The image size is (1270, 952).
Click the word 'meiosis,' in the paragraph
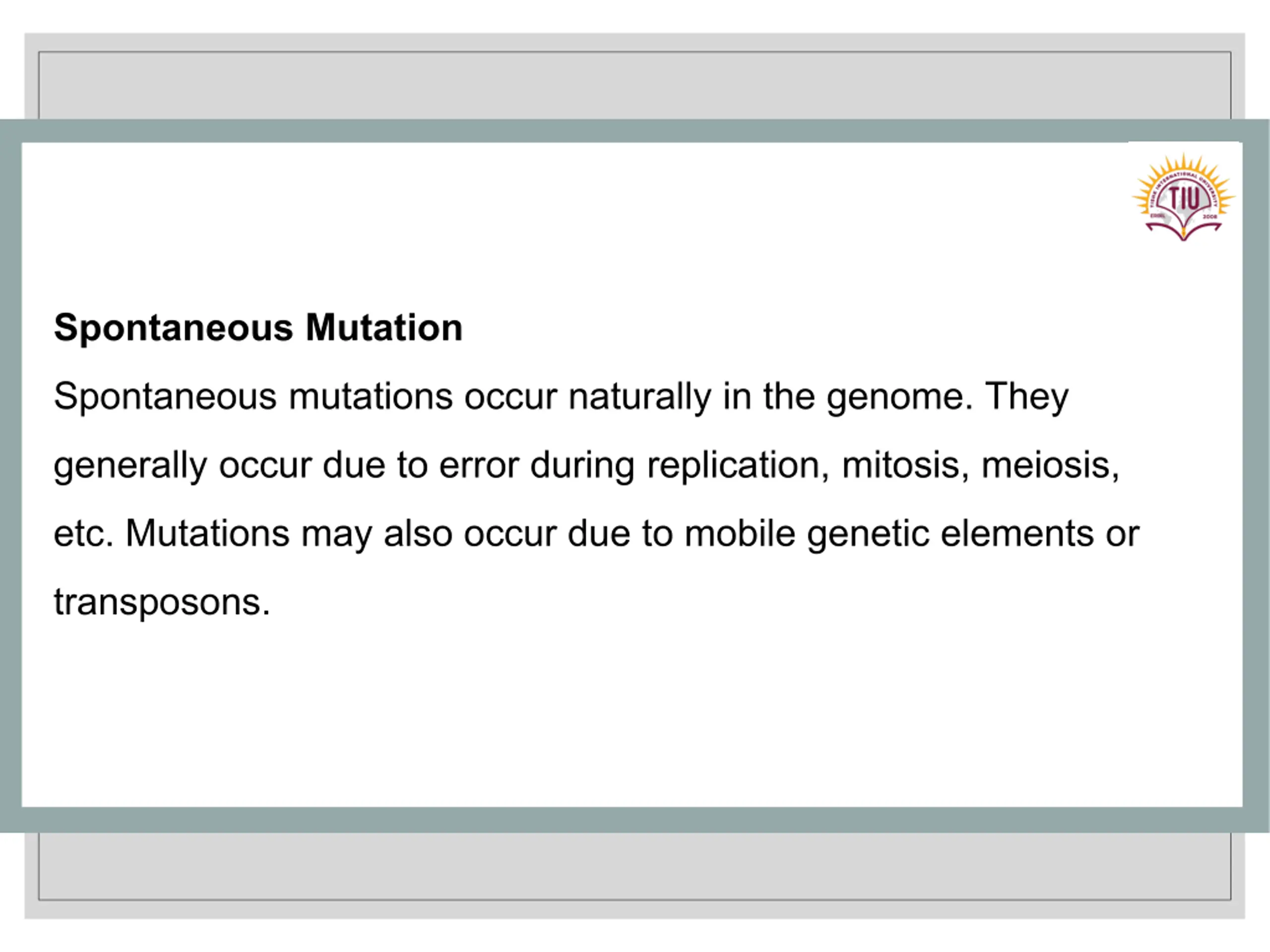coord(1050,465)
